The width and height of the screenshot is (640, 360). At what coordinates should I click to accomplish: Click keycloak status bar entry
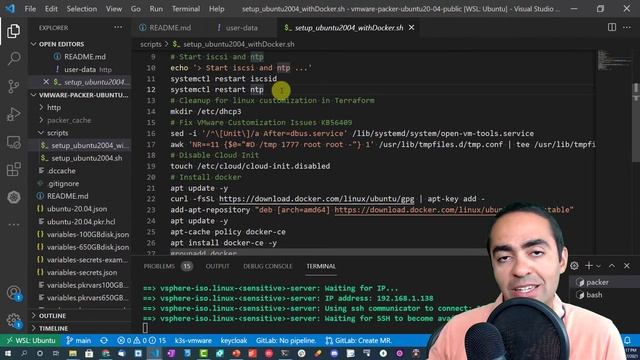[234, 340]
